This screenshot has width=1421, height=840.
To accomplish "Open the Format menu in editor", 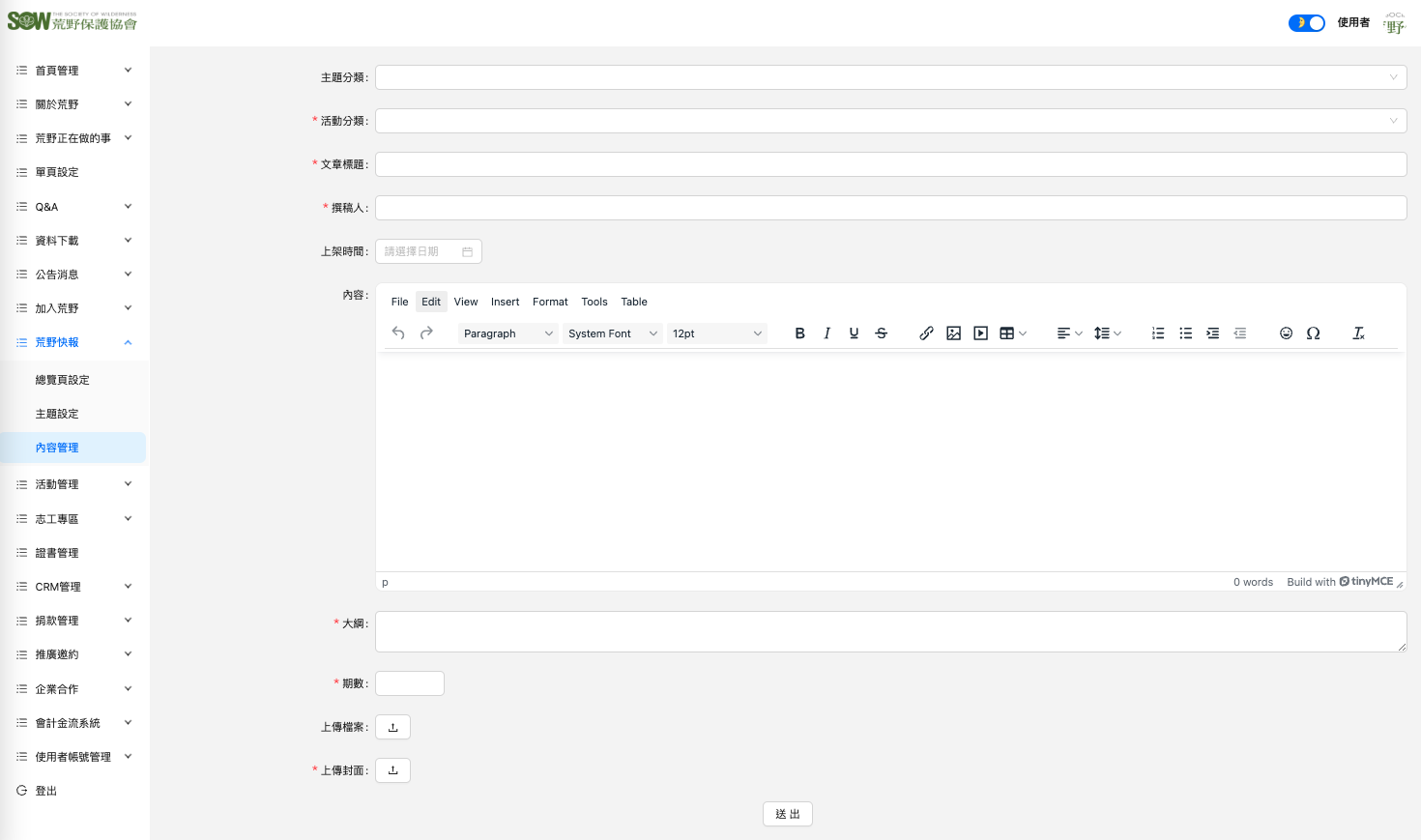I will [550, 302].
